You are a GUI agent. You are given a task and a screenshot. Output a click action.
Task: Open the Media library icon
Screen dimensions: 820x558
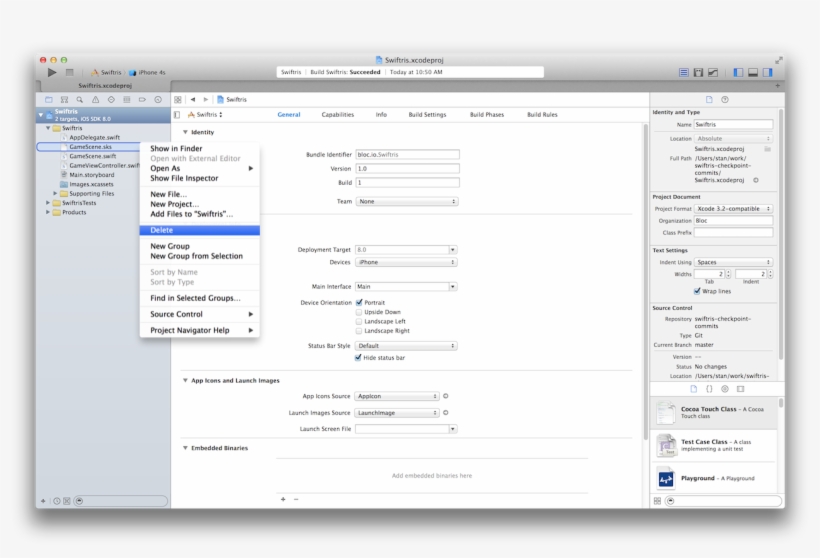point(741,389)
